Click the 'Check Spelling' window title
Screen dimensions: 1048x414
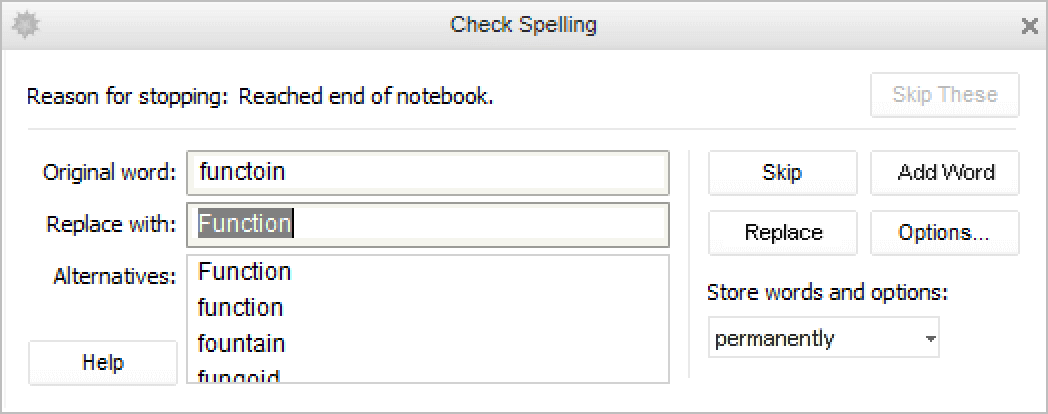pyautogui.click(x=523, y=25)
